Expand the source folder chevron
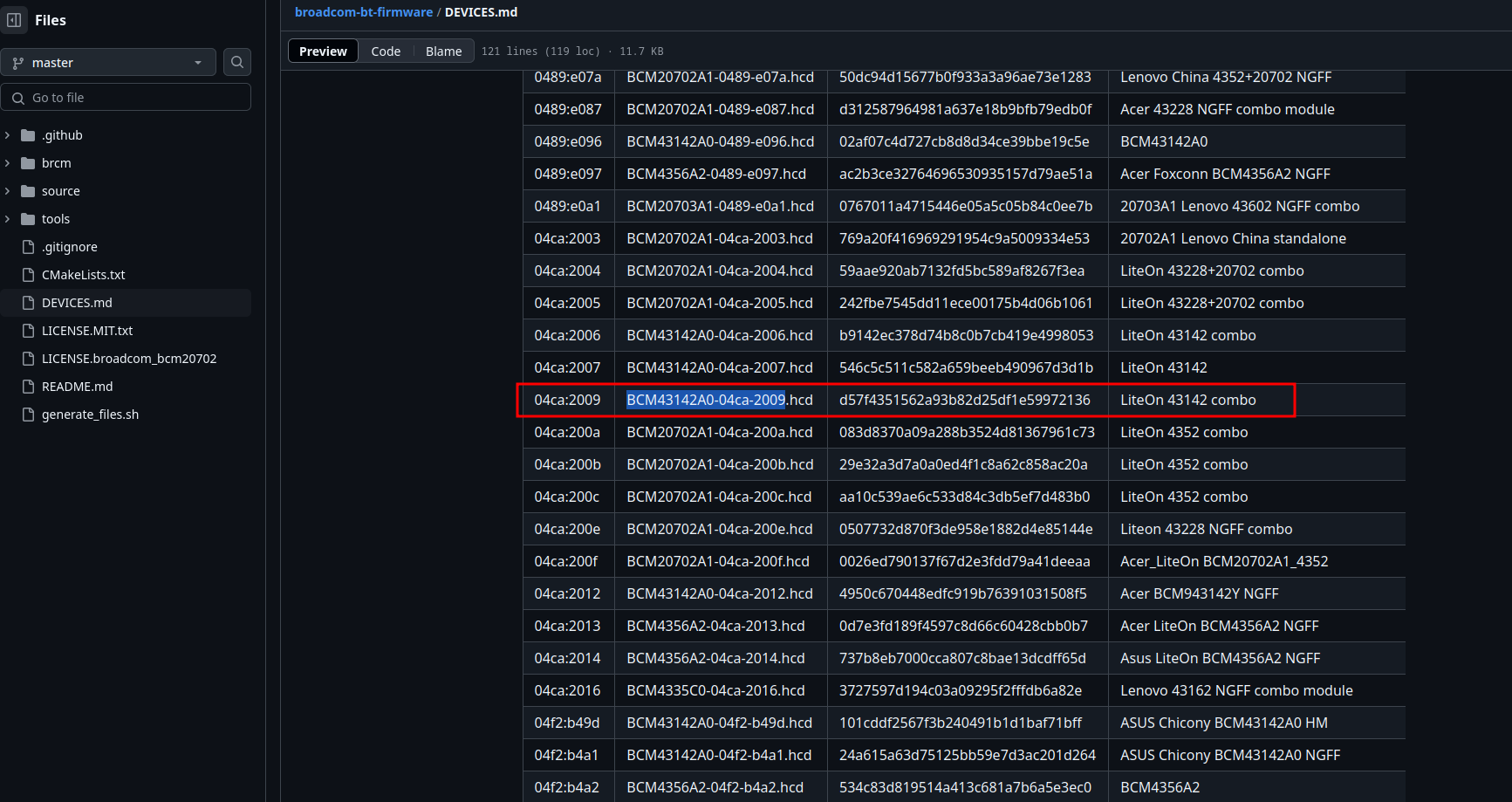Image resolution: width=1512 pixels, height=802 pixels. [8, 191]
